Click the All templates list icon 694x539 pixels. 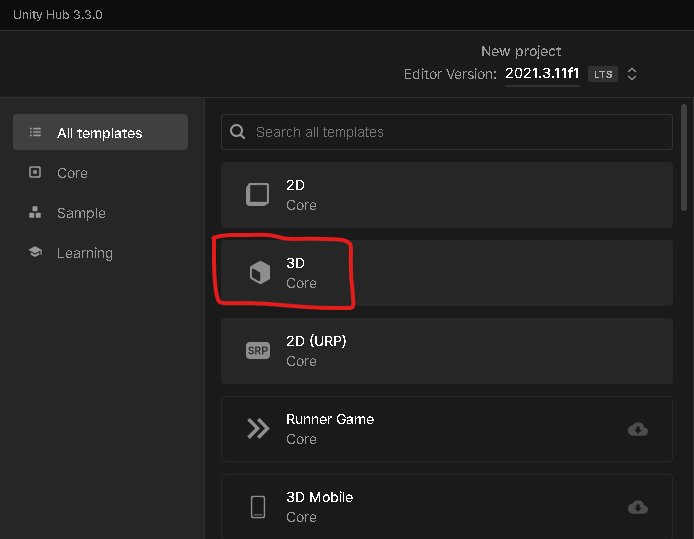point(36,133)
